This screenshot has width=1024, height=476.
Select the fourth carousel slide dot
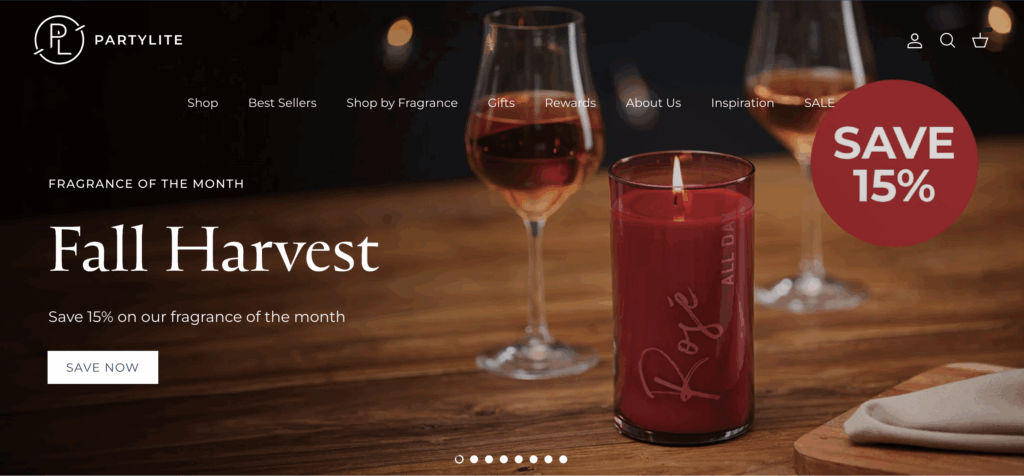pyautogui.click(x=504, y=459)
